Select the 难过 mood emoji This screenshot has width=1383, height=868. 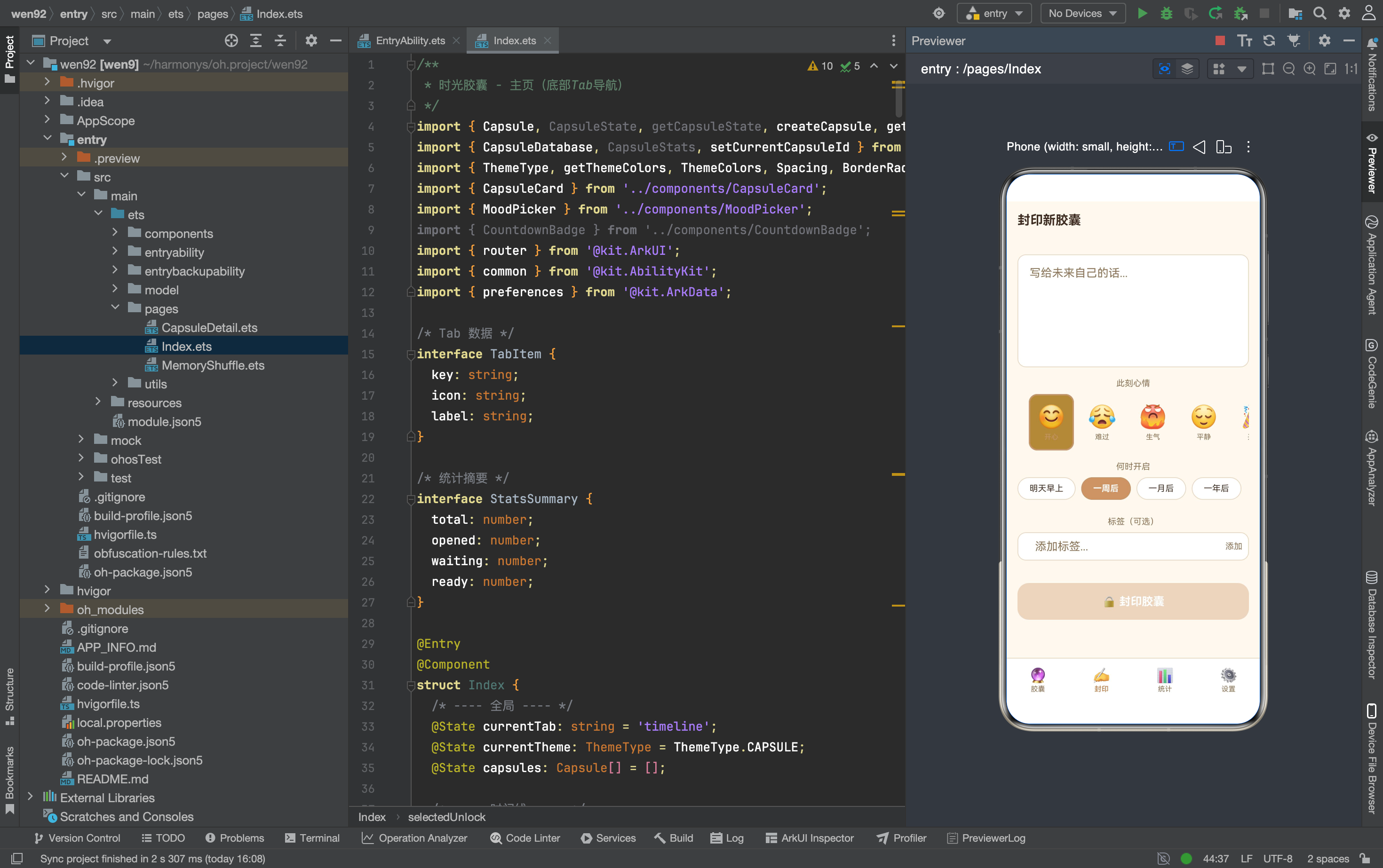(x=1102, y=422)
